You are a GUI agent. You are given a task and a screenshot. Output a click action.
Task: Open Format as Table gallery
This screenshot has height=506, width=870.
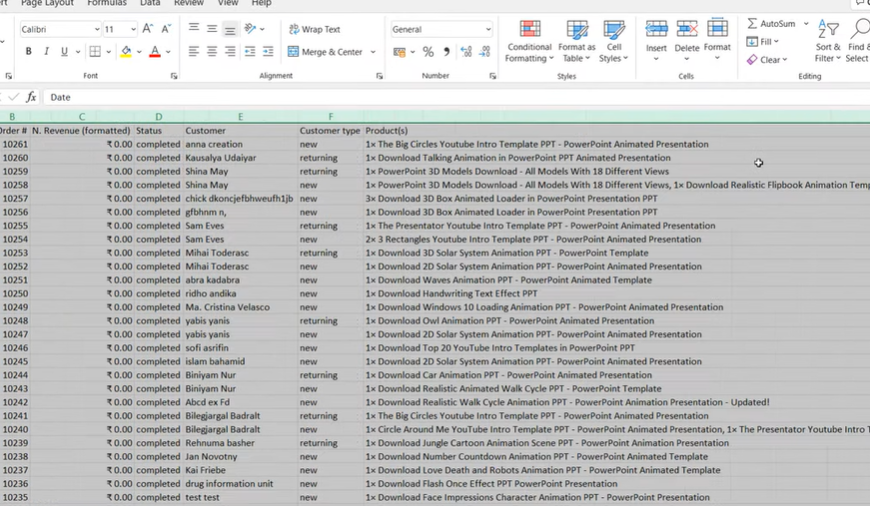coord(576,41)
